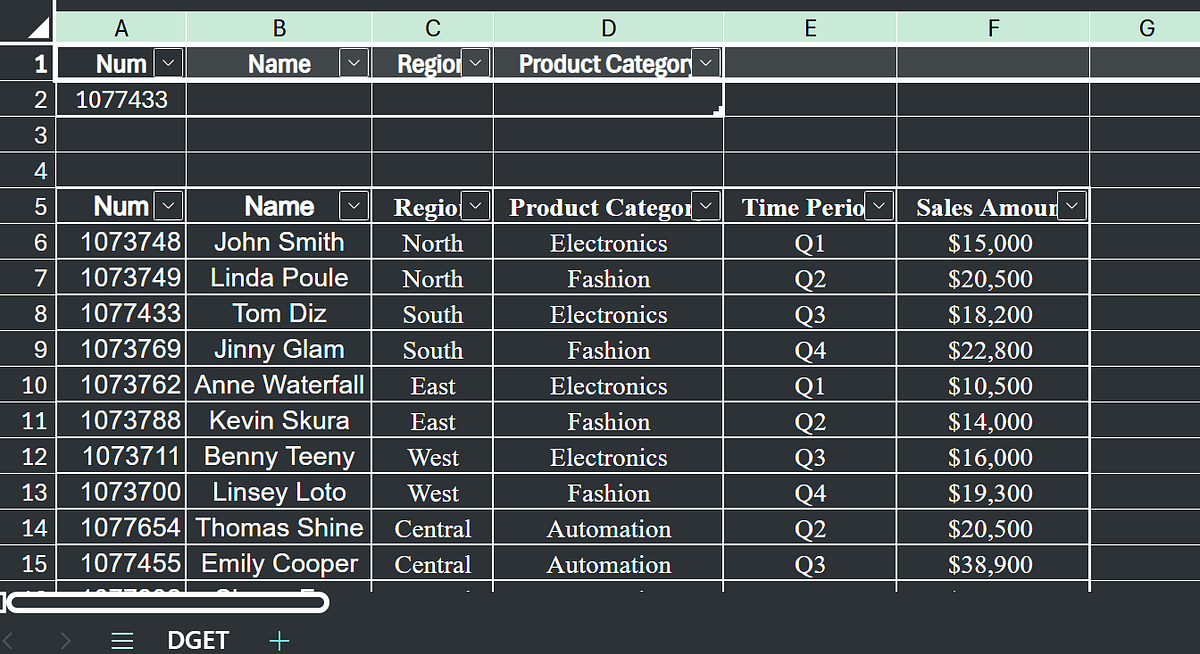This screenshot has width=1200, height=654.
Task: Open the Num filter dropdown in row 1
Action: (x=168, y=62)
